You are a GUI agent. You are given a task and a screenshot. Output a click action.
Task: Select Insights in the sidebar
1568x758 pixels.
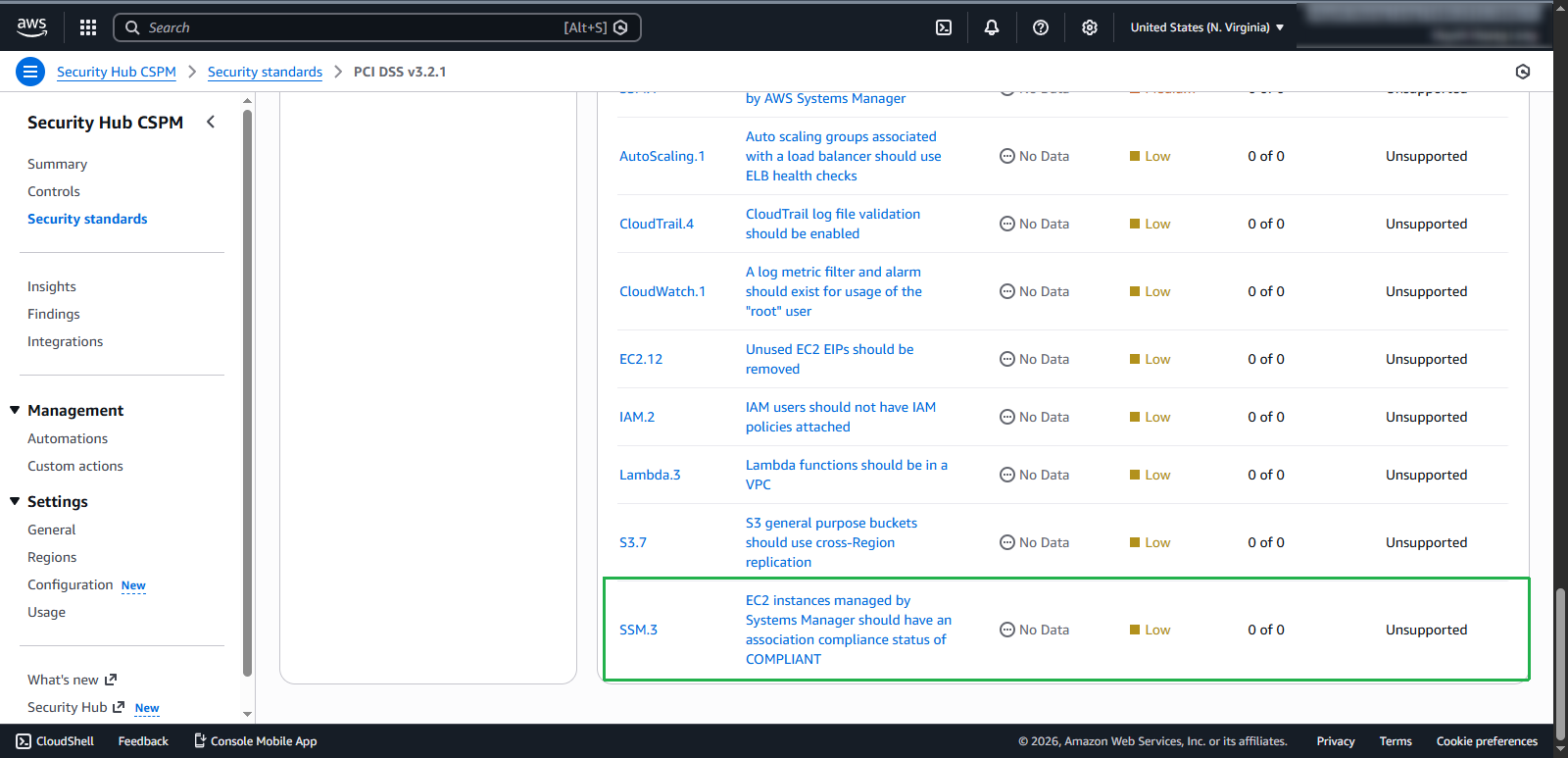point(52,286)
